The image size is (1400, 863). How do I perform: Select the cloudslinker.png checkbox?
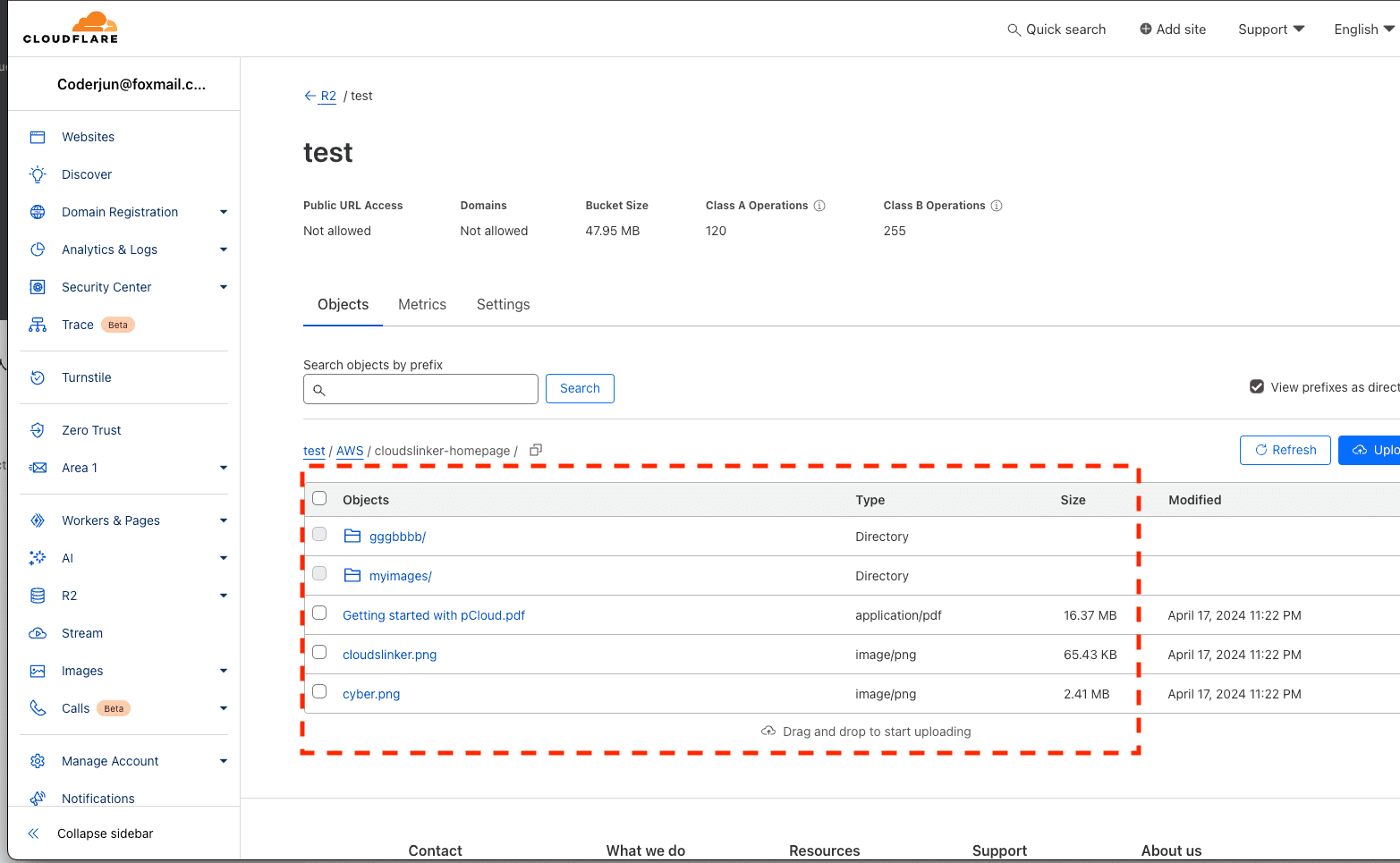319,652
